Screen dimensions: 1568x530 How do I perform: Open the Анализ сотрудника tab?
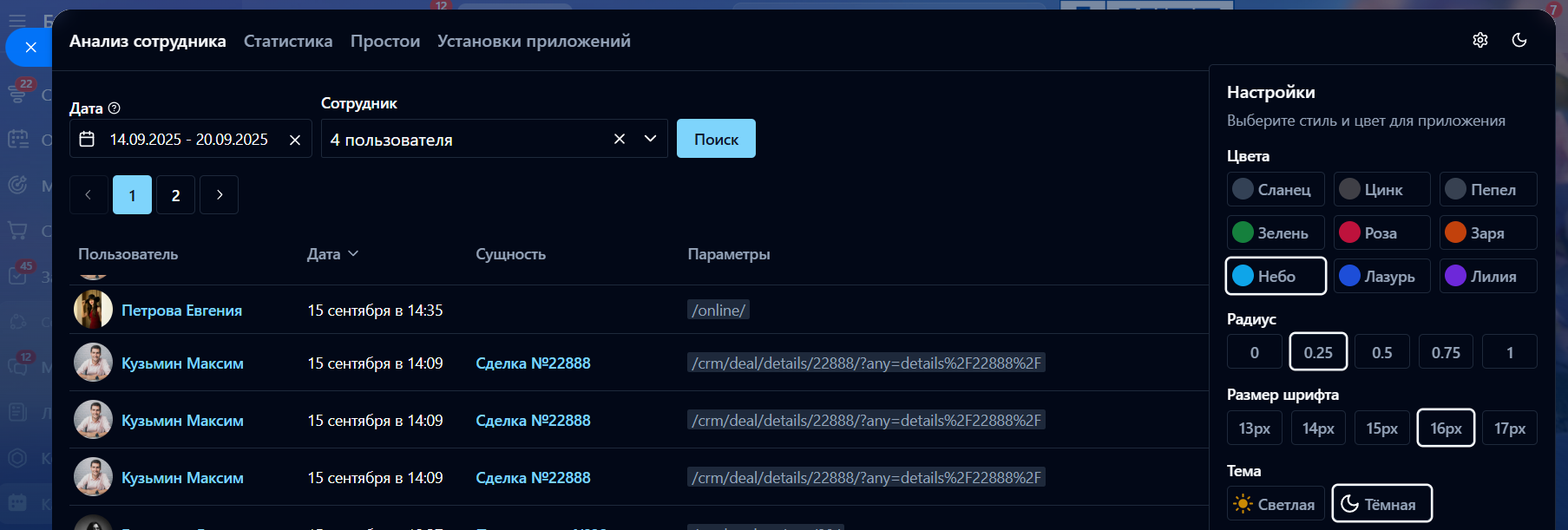point(148,41)
